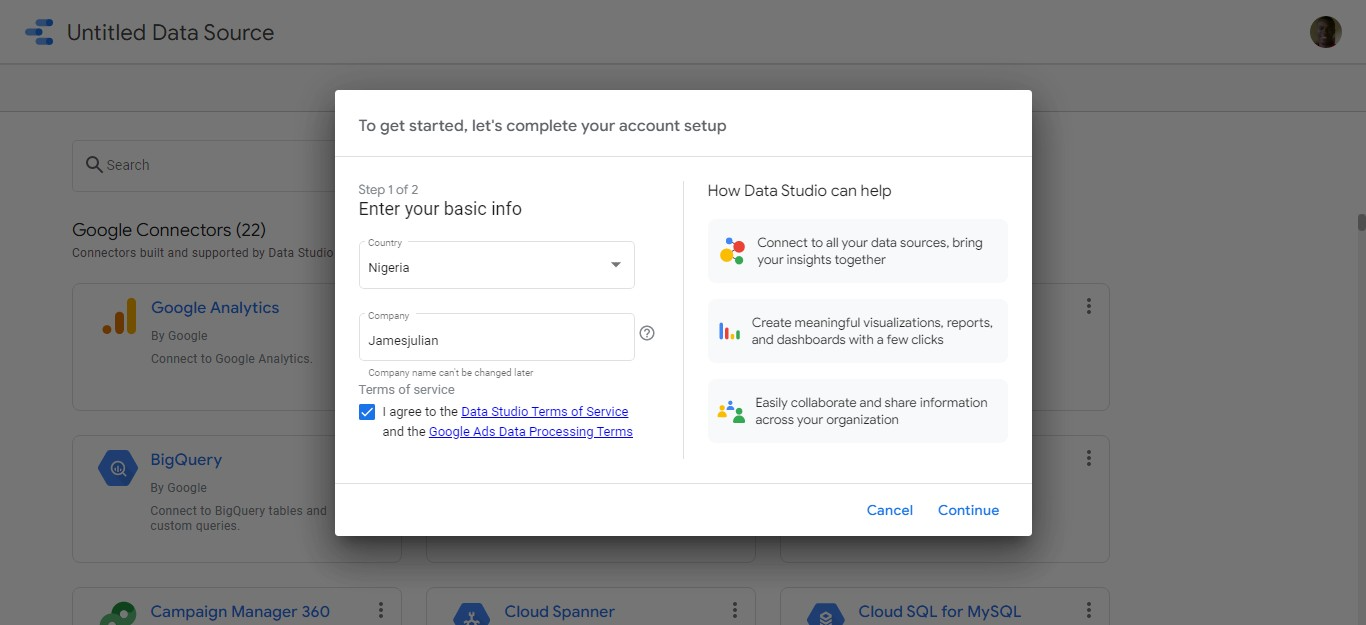Click the BigQuery connector title
This screenshot has height=625, width=1366.
[186, 460]
